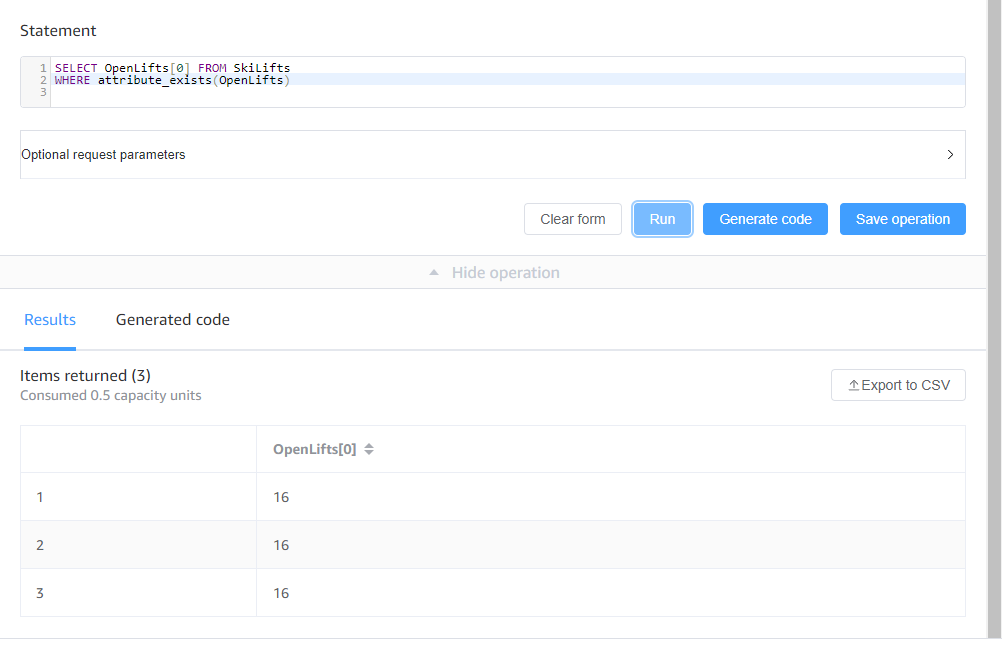Sort the results in descending order

click(368, 452)
